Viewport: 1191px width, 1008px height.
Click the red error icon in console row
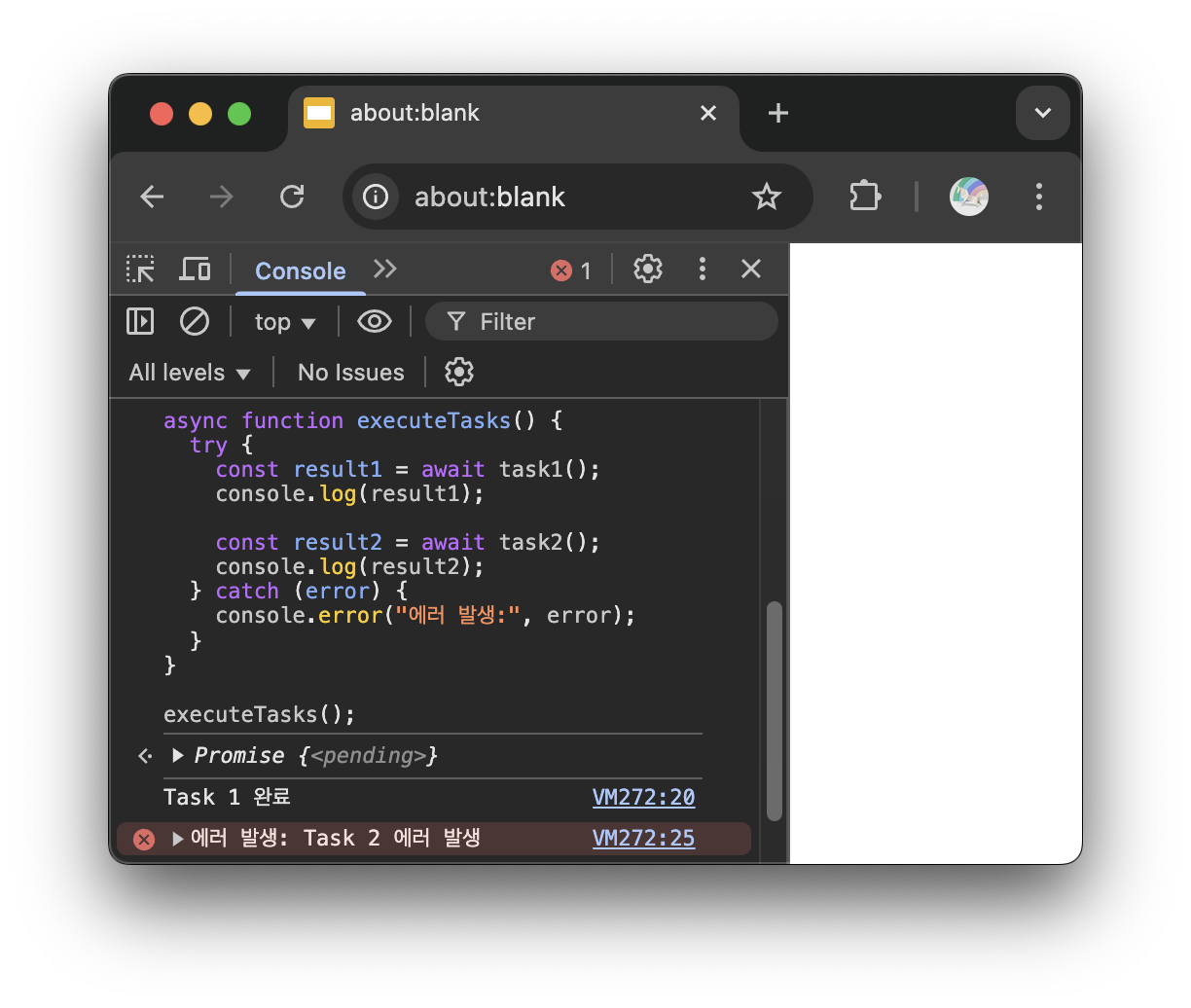(x=144, y=840)
